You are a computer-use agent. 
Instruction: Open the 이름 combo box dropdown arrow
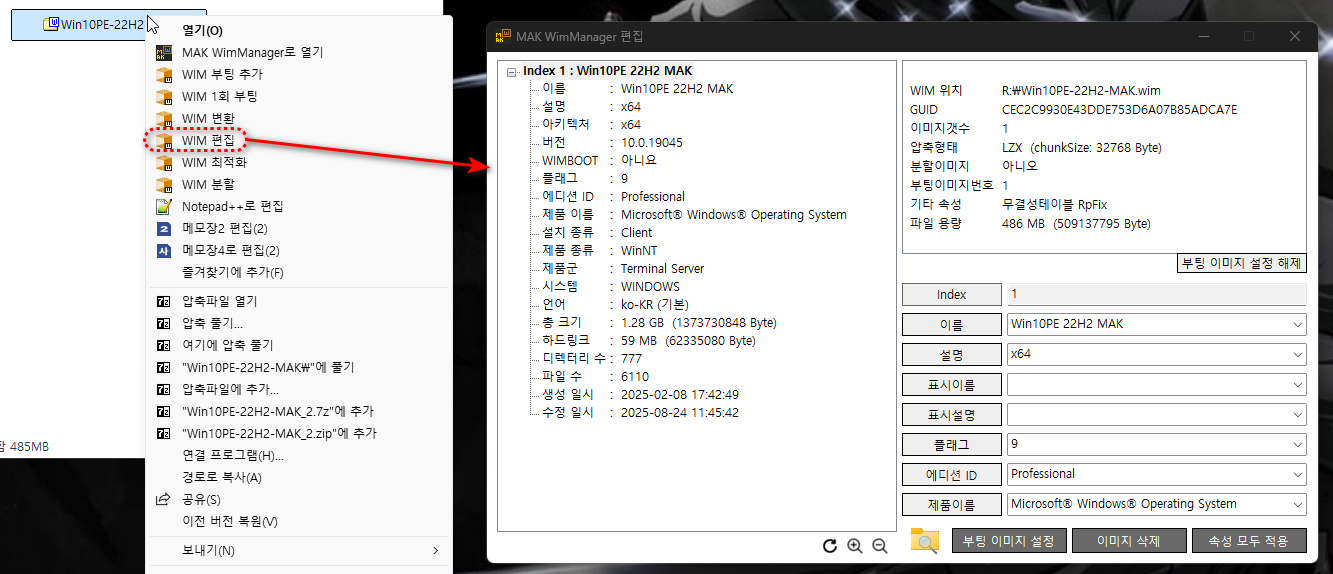[x=1298, y=324]
